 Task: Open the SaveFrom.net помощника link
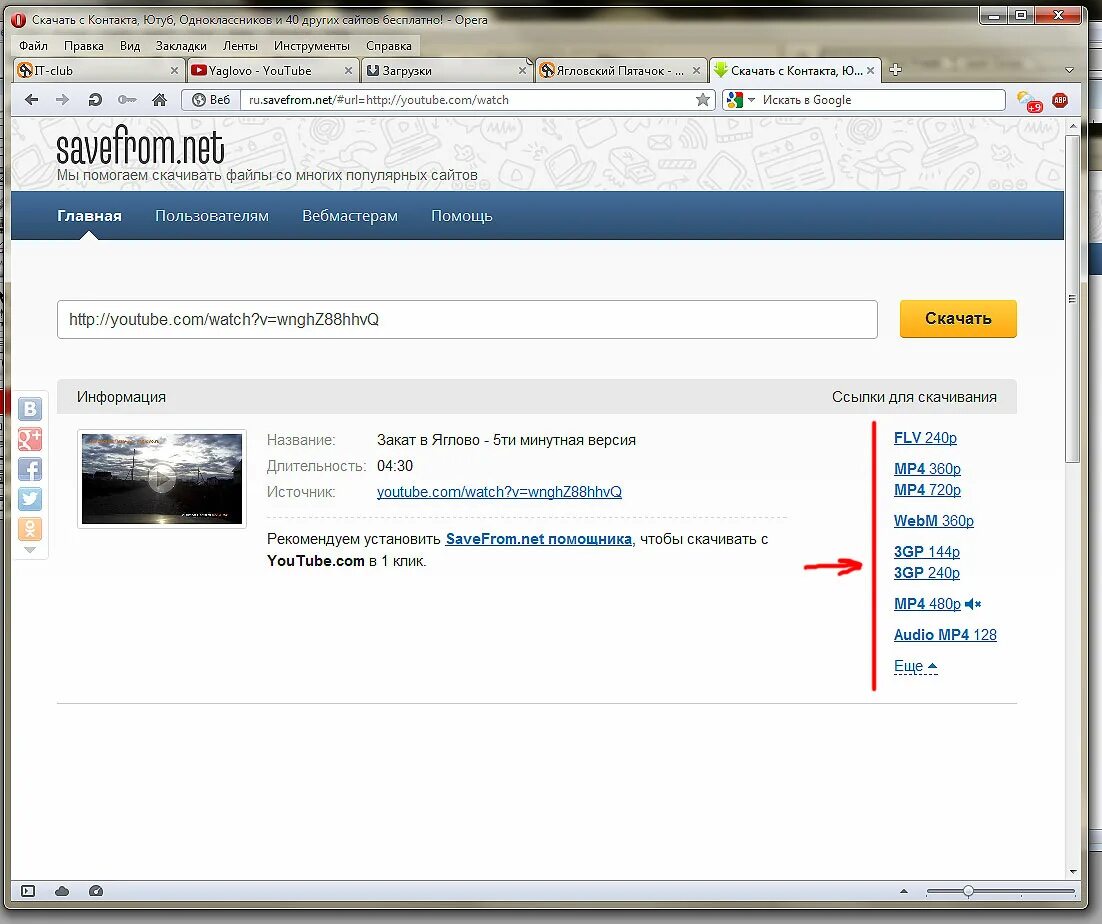point(538,539)
